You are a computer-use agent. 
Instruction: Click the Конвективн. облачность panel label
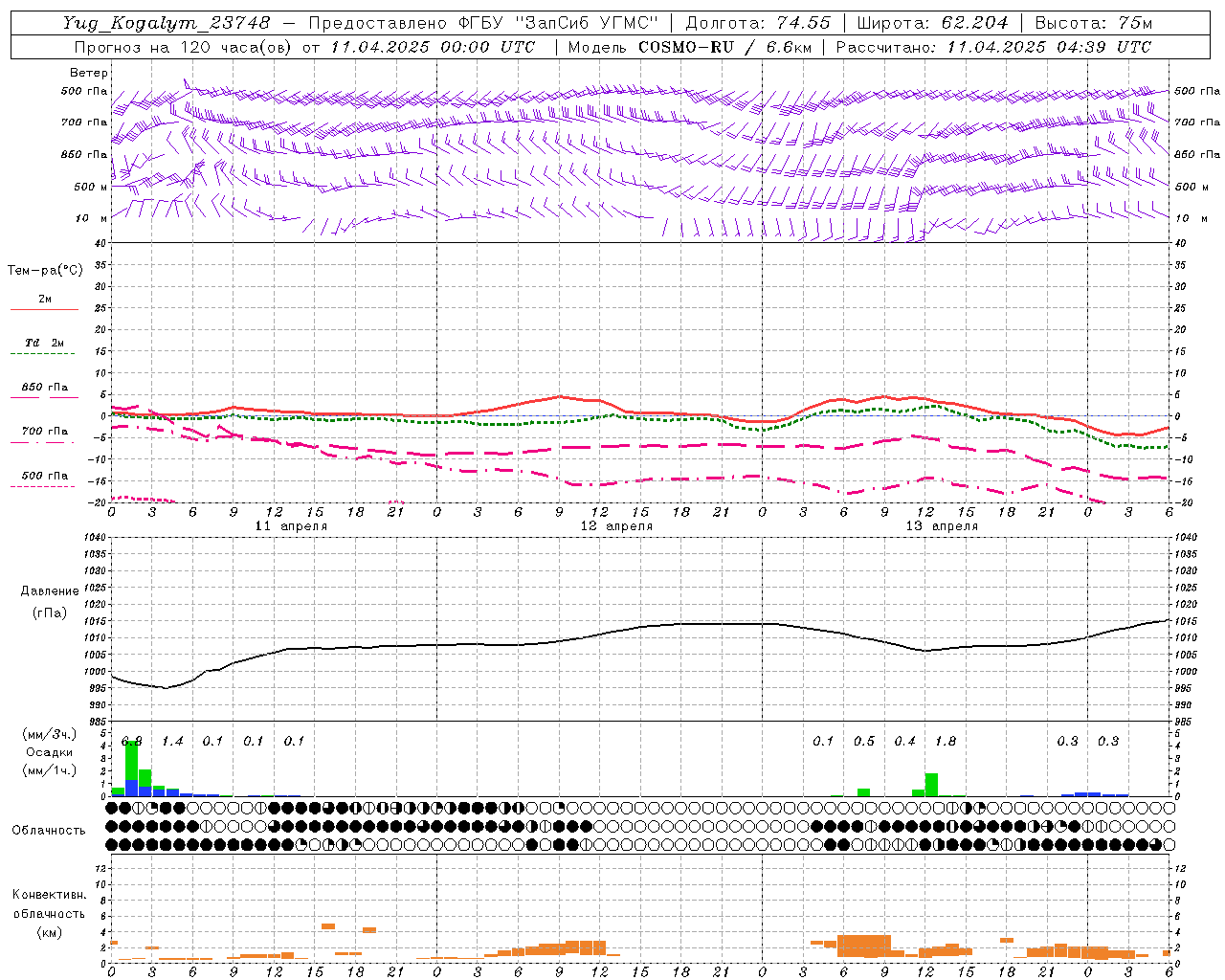tap(49, 904)
